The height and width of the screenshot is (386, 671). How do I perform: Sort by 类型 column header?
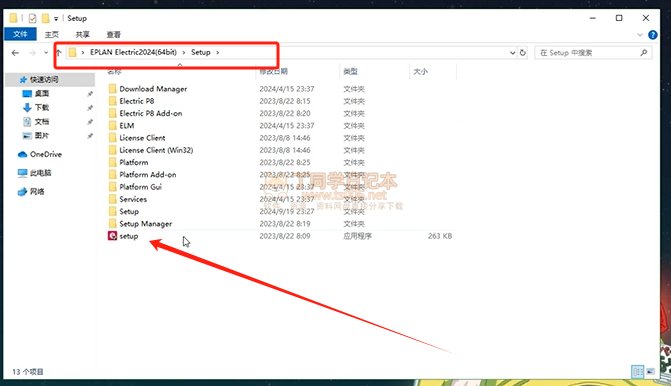click(350, 71)
